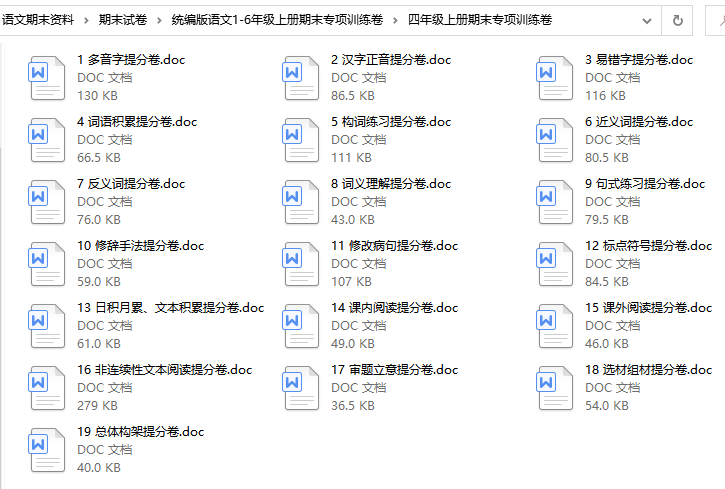This screenshot has height=489, width=725.
Task: Select the icon of 6 近义词提分卷.doc
Action: point(554,140)
